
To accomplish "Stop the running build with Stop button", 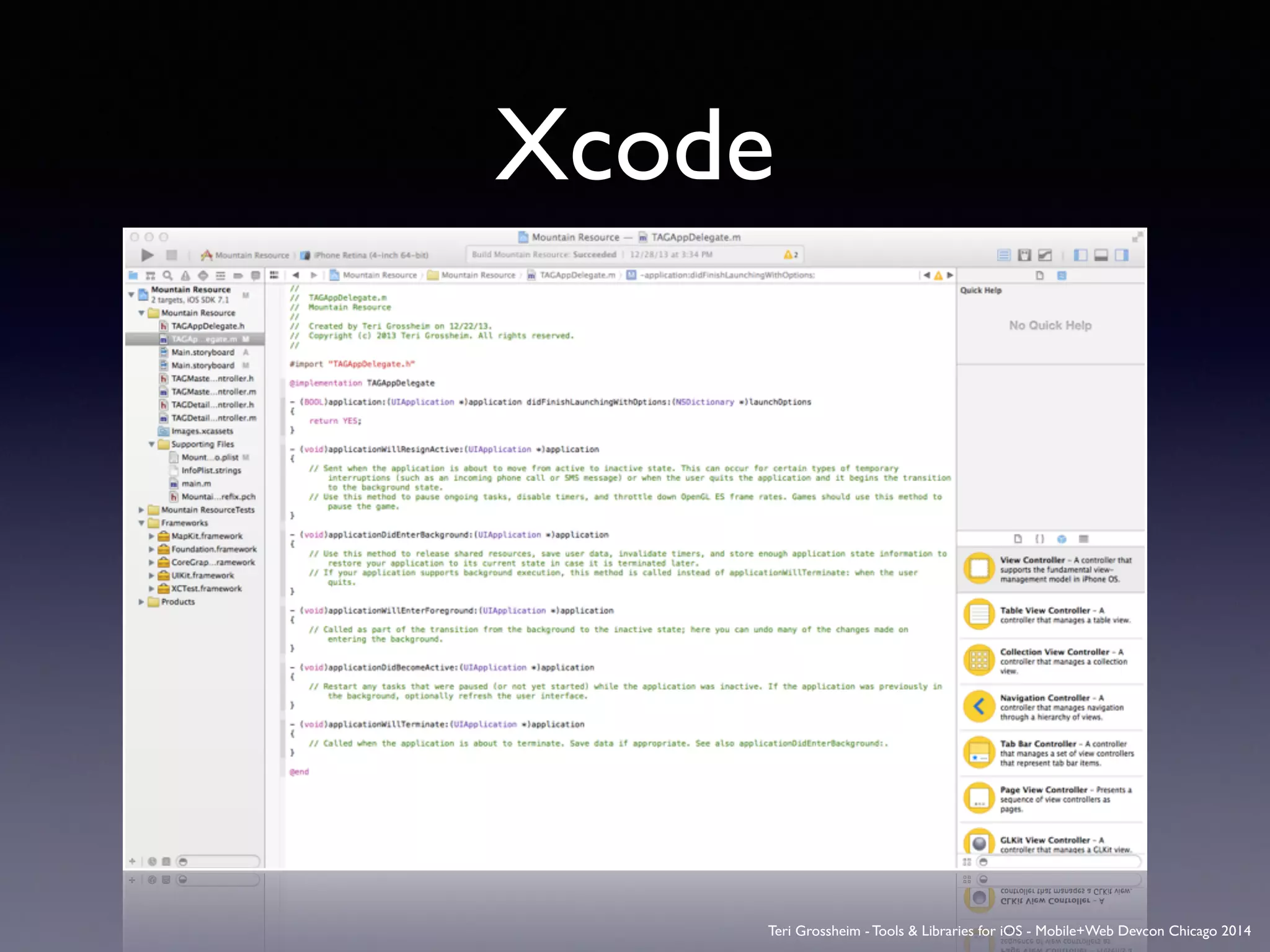I will coord(172,255).
